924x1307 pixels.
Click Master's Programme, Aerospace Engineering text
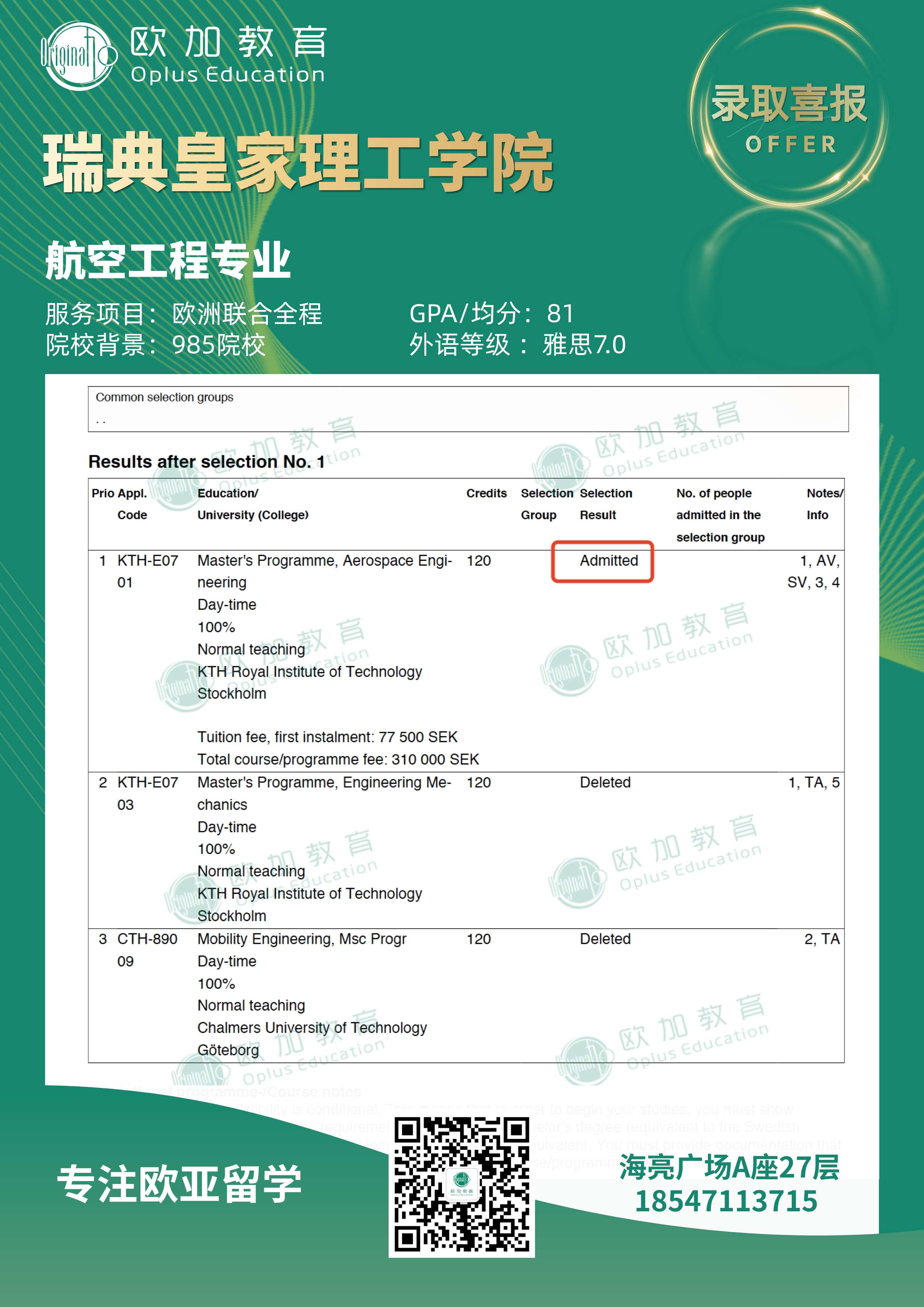pos(325,572)
